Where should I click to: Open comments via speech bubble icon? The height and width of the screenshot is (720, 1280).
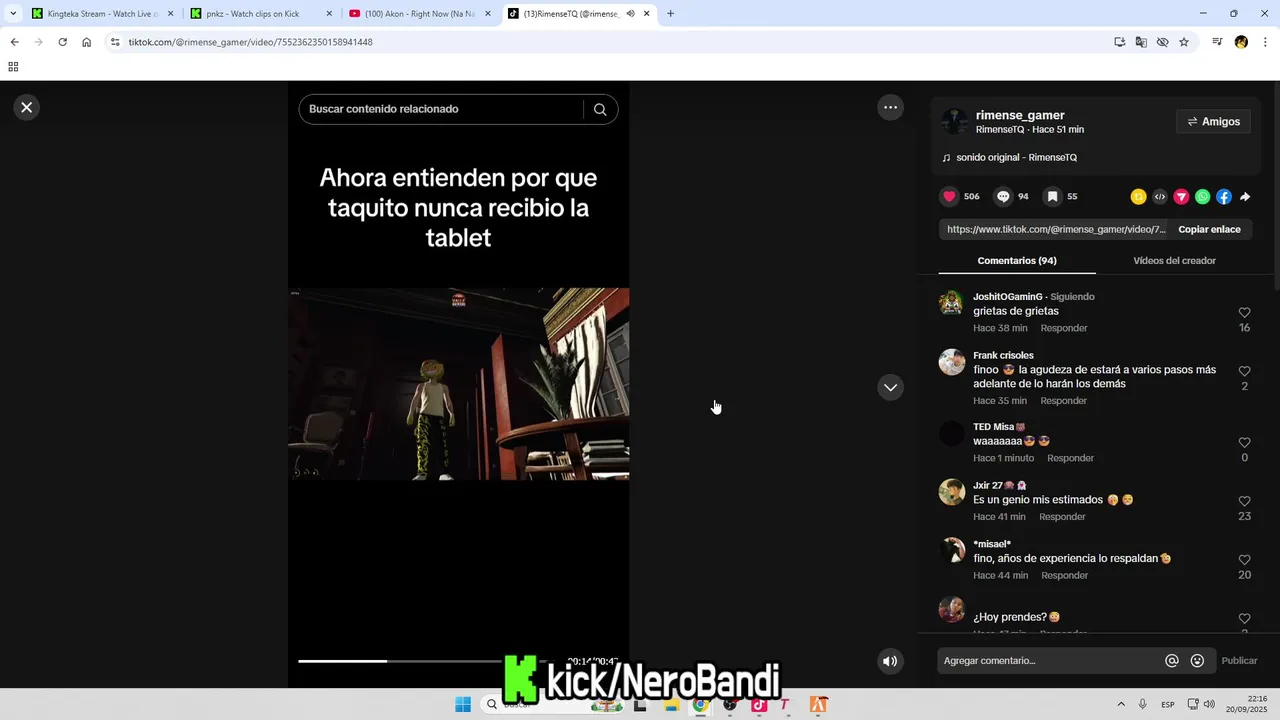click(x=1004, y=197)
